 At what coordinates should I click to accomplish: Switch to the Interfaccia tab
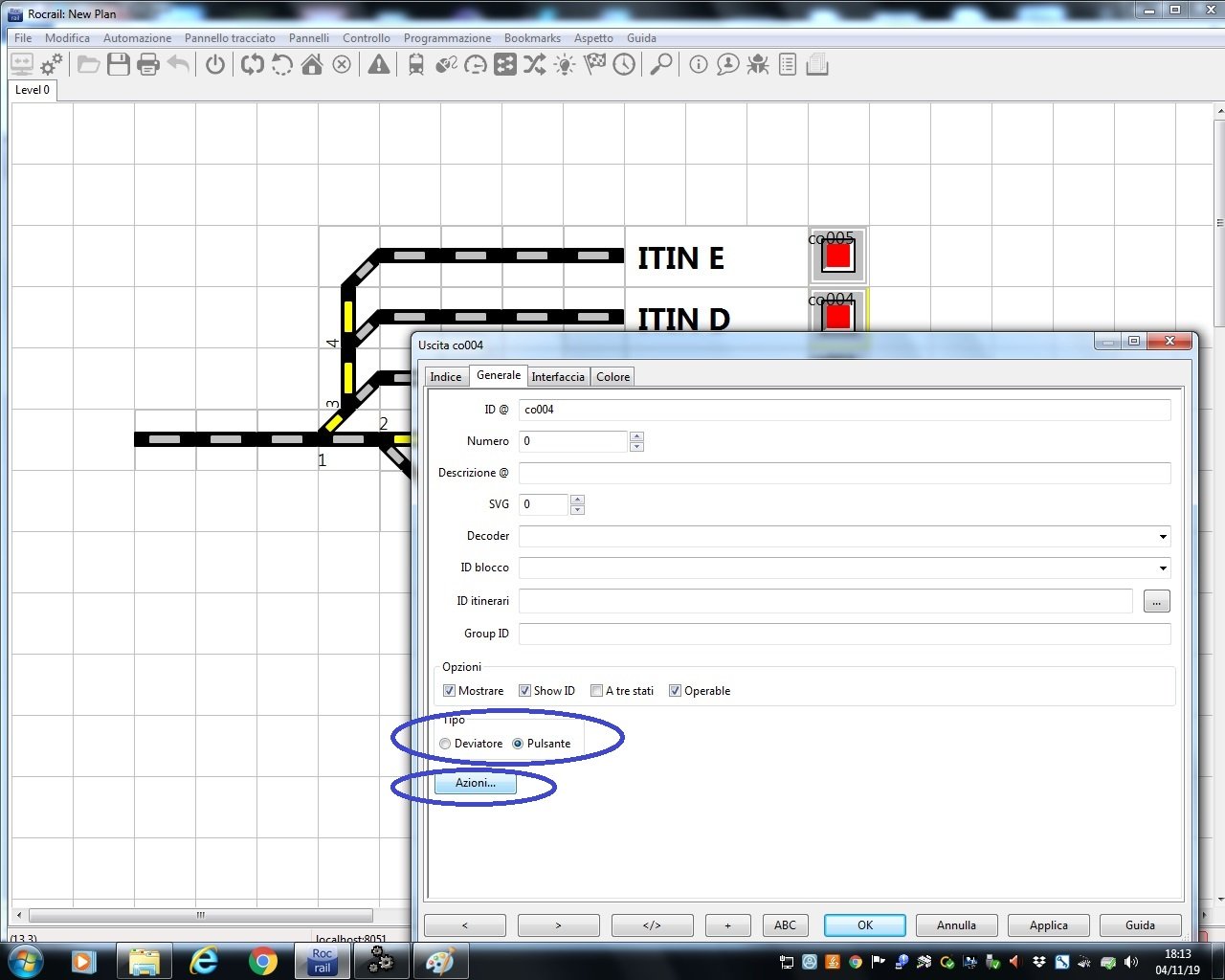click(x=558, y=377)
